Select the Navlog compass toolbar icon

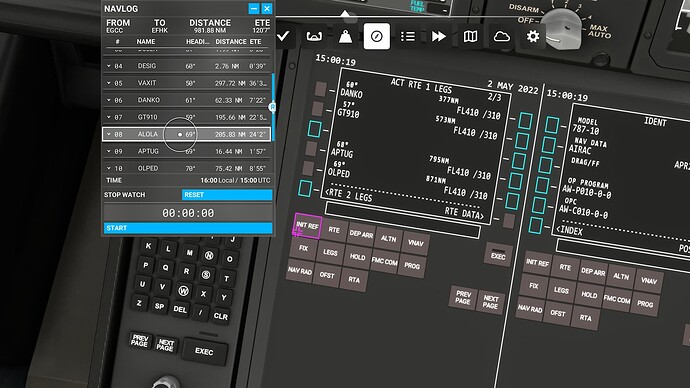(377, 37)
